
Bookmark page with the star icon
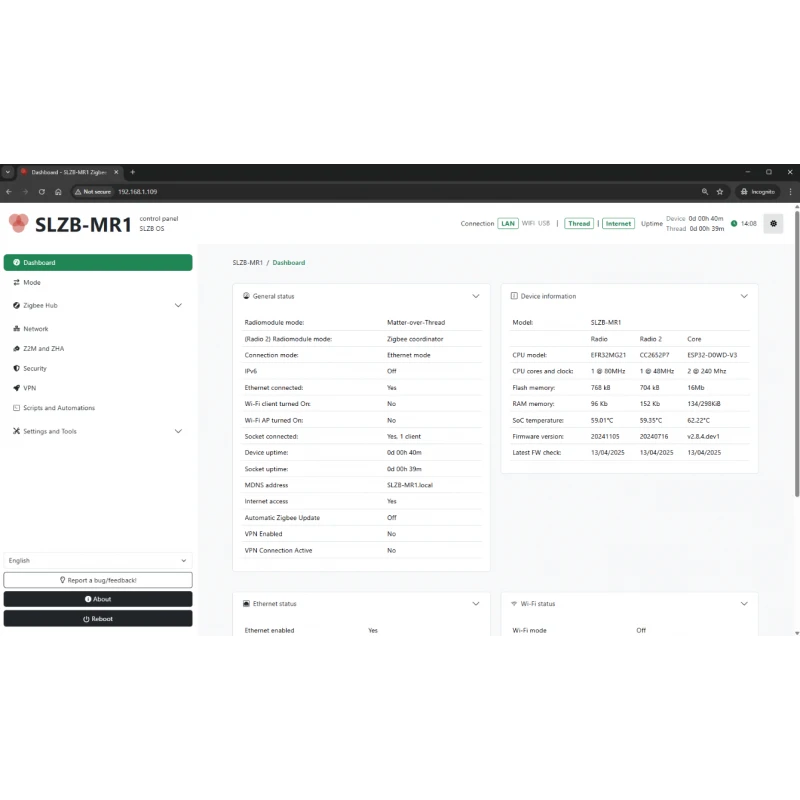pos(720,191)
